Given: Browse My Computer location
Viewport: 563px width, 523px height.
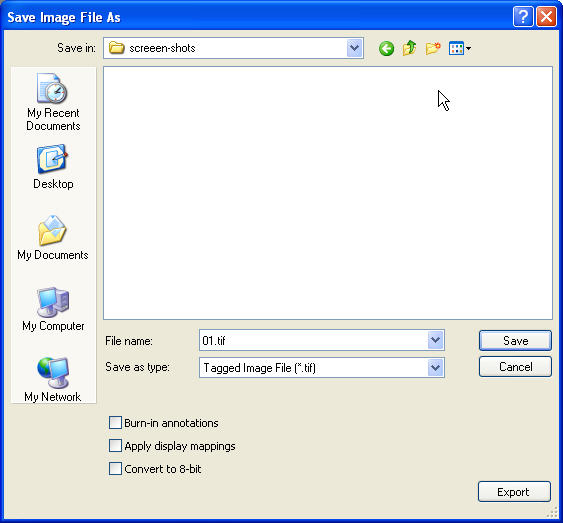Looking at the screenshot, I should pos(53,309).
